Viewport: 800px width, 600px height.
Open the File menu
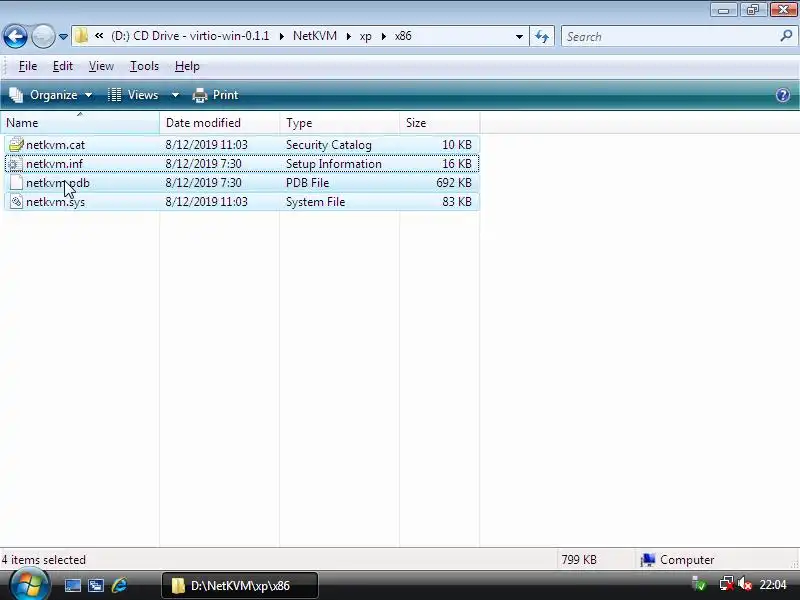[28, 66]
